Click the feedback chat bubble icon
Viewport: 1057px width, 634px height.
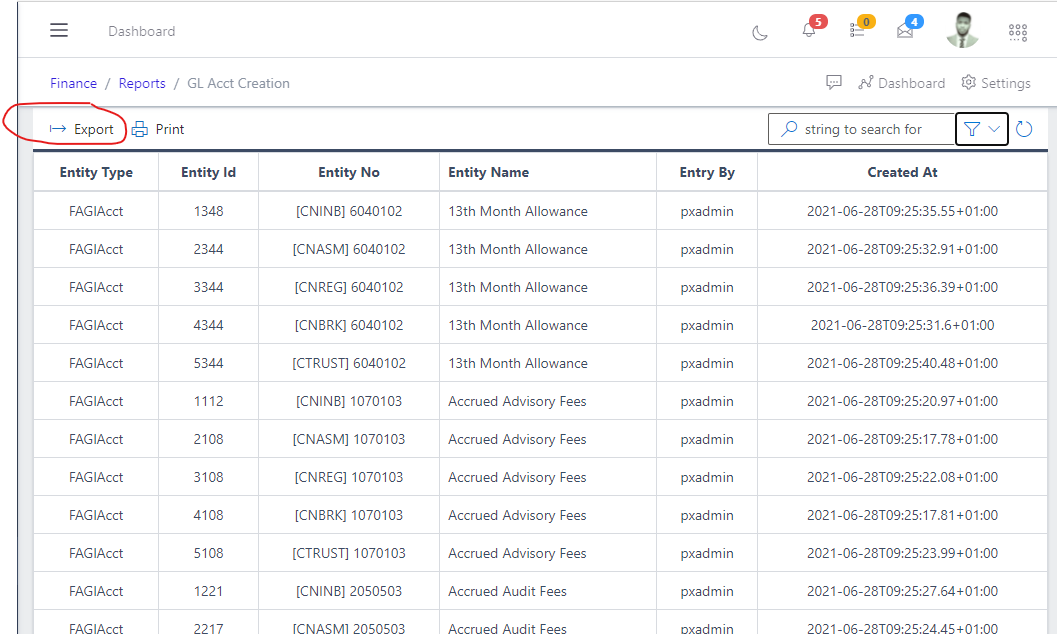(x=834, y=82)
